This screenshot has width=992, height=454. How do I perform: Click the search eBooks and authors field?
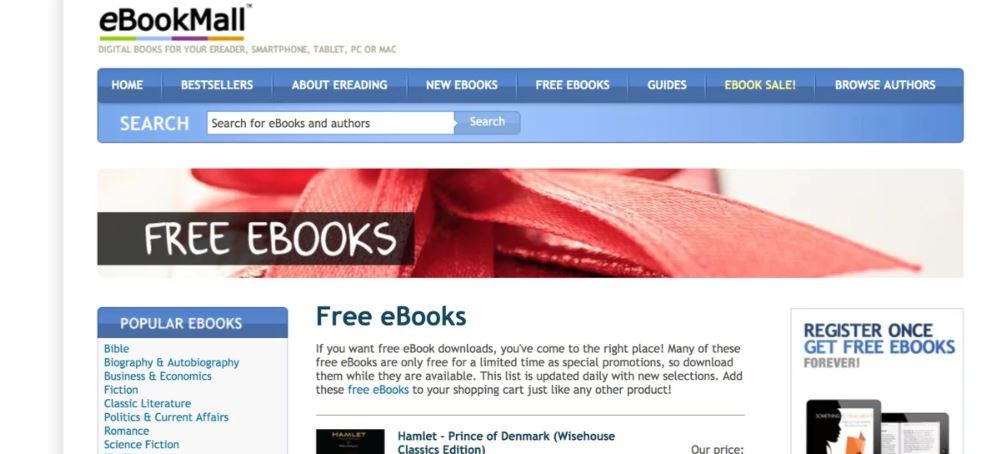pos(330,123)
